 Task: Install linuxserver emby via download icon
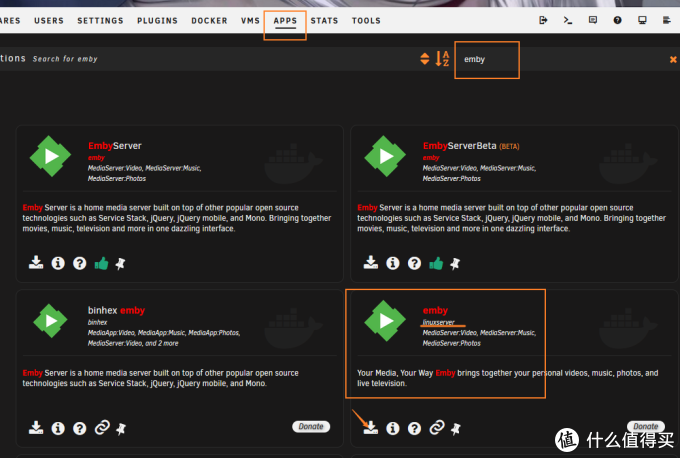(x=371, y=428)
